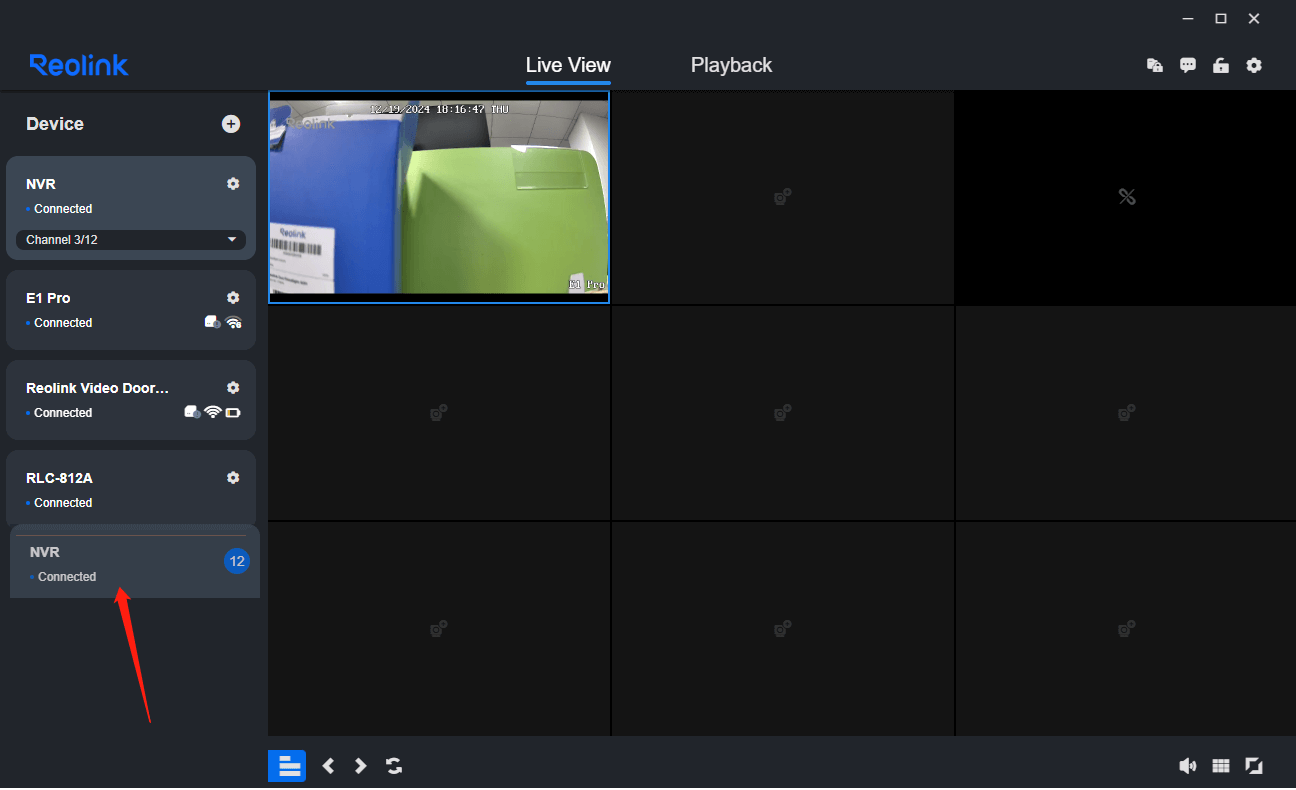The width and height of the screenshot is (1296, 790).
Task: Click the Reolink logo
Action: pyautogui.click(x=79, y=65)
